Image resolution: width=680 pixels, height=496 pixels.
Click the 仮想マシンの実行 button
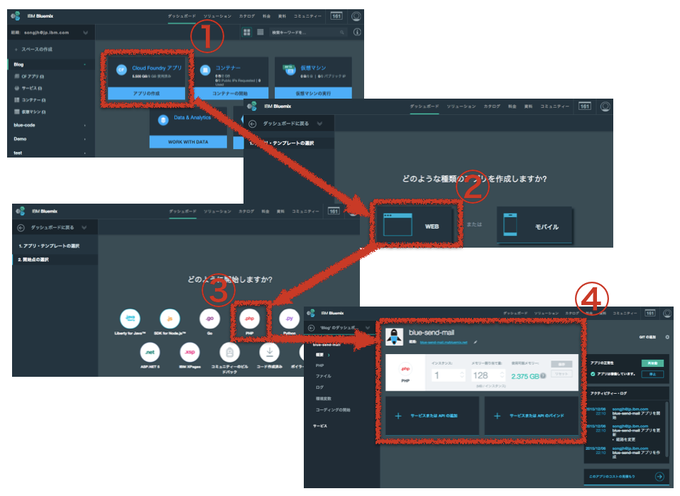(x=313, y=93)
